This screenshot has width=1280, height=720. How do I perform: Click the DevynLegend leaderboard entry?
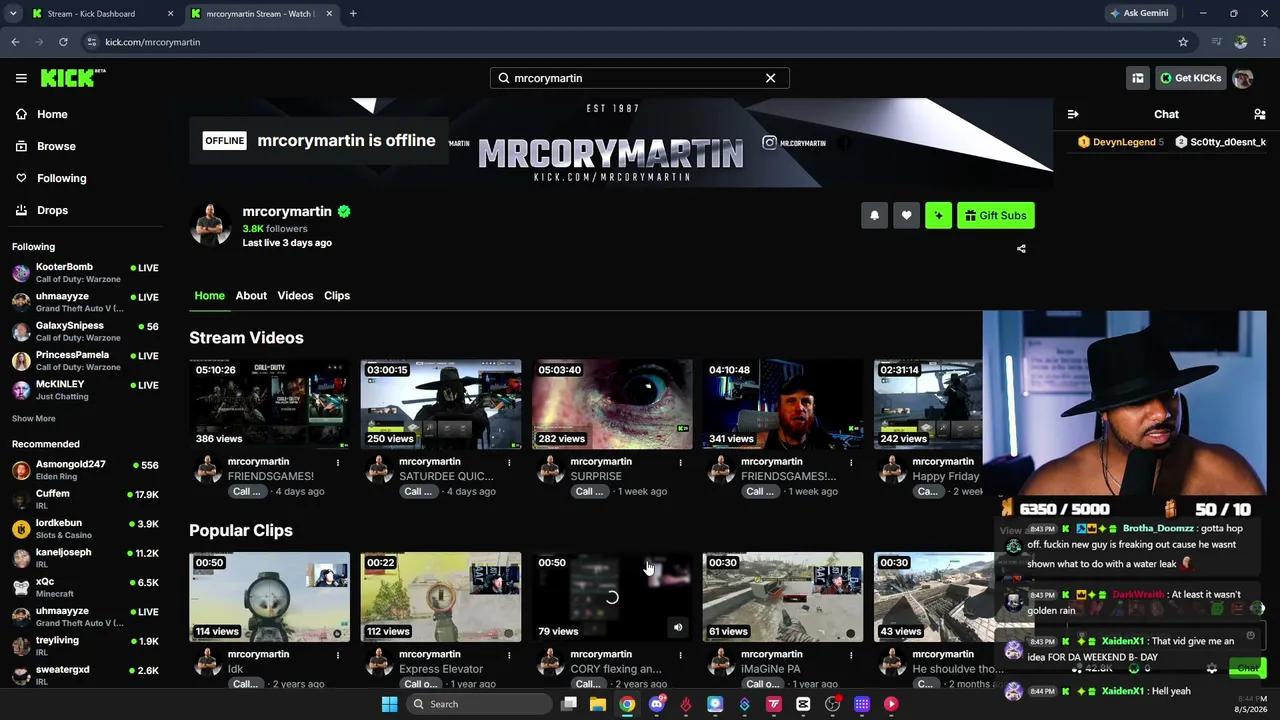1121,142
